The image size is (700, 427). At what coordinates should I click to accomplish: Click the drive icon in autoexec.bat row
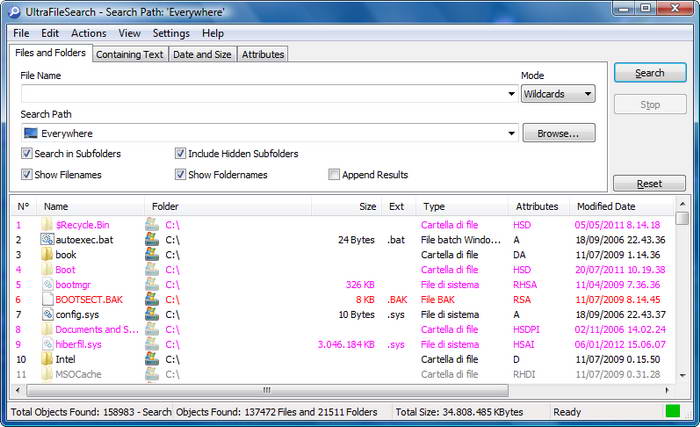point(152,239)
